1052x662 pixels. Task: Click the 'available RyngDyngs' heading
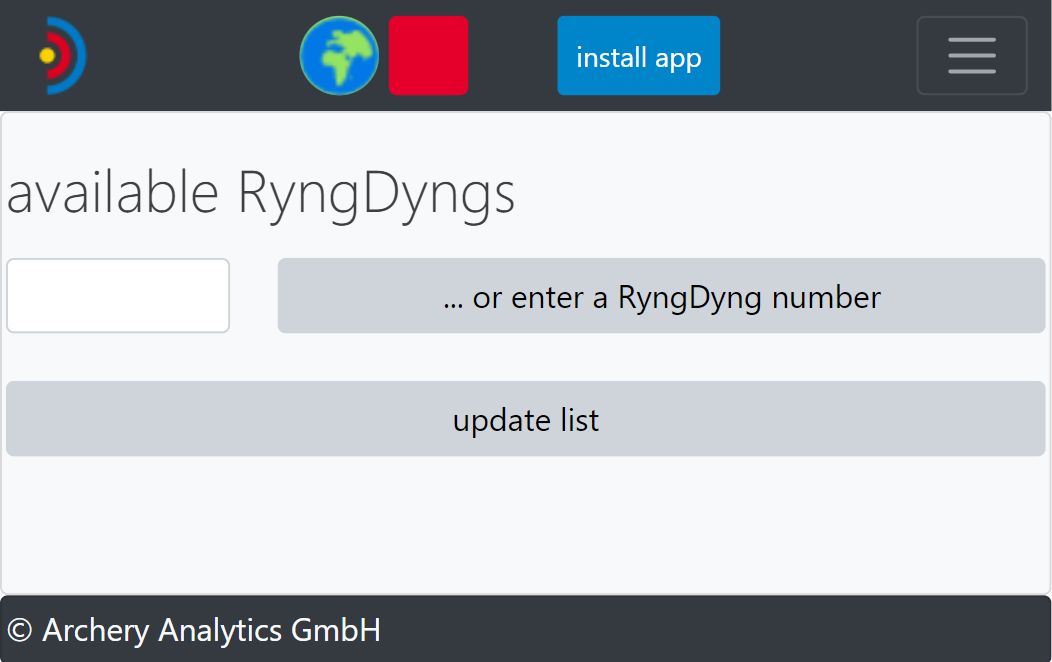coord(261,192)
